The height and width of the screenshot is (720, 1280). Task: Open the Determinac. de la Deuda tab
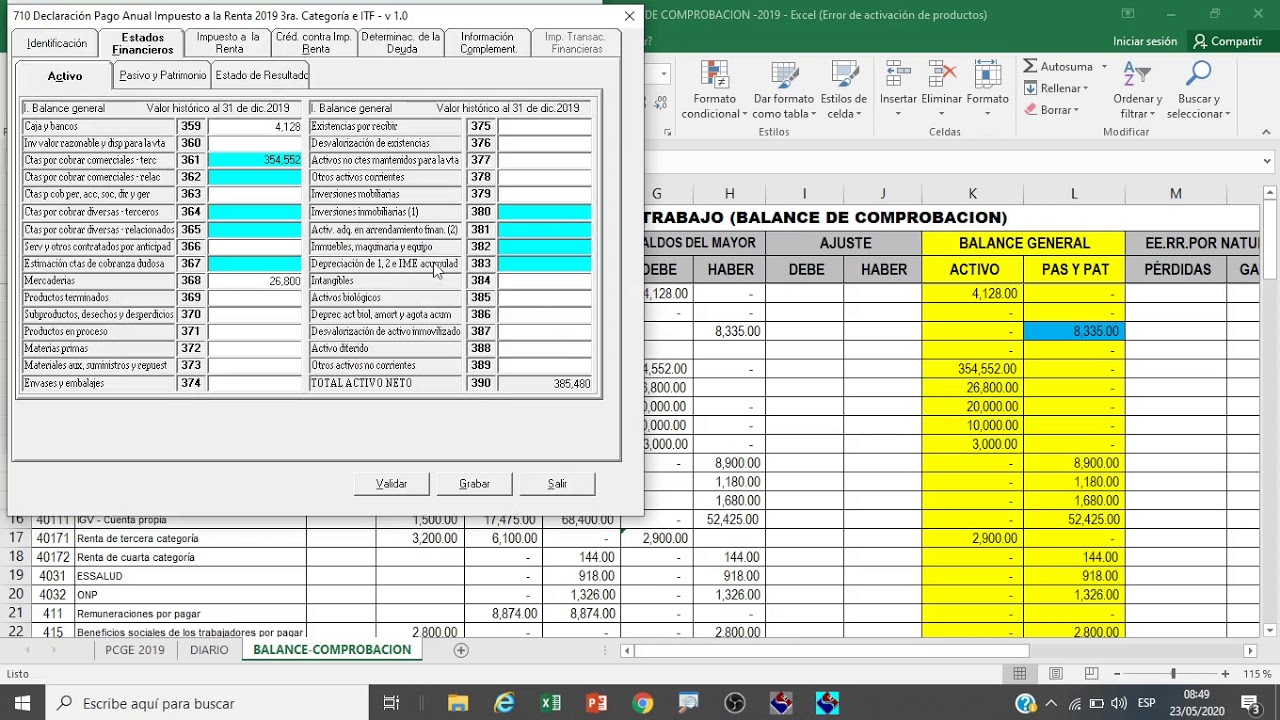tap(401, 43)
